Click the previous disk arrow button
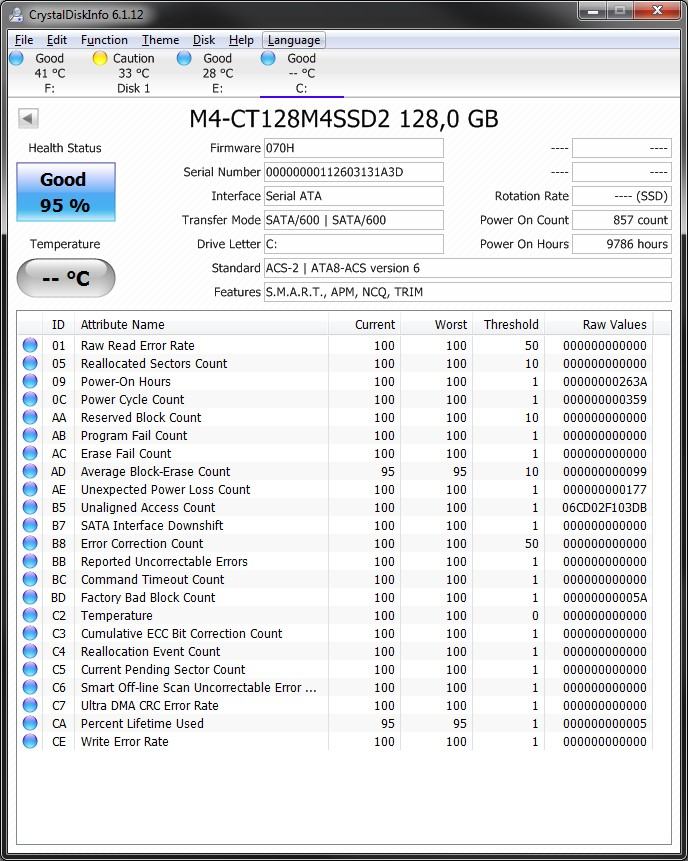Image resolution: width=688 pixels, height=861 pixels. (x=28, y=118)
